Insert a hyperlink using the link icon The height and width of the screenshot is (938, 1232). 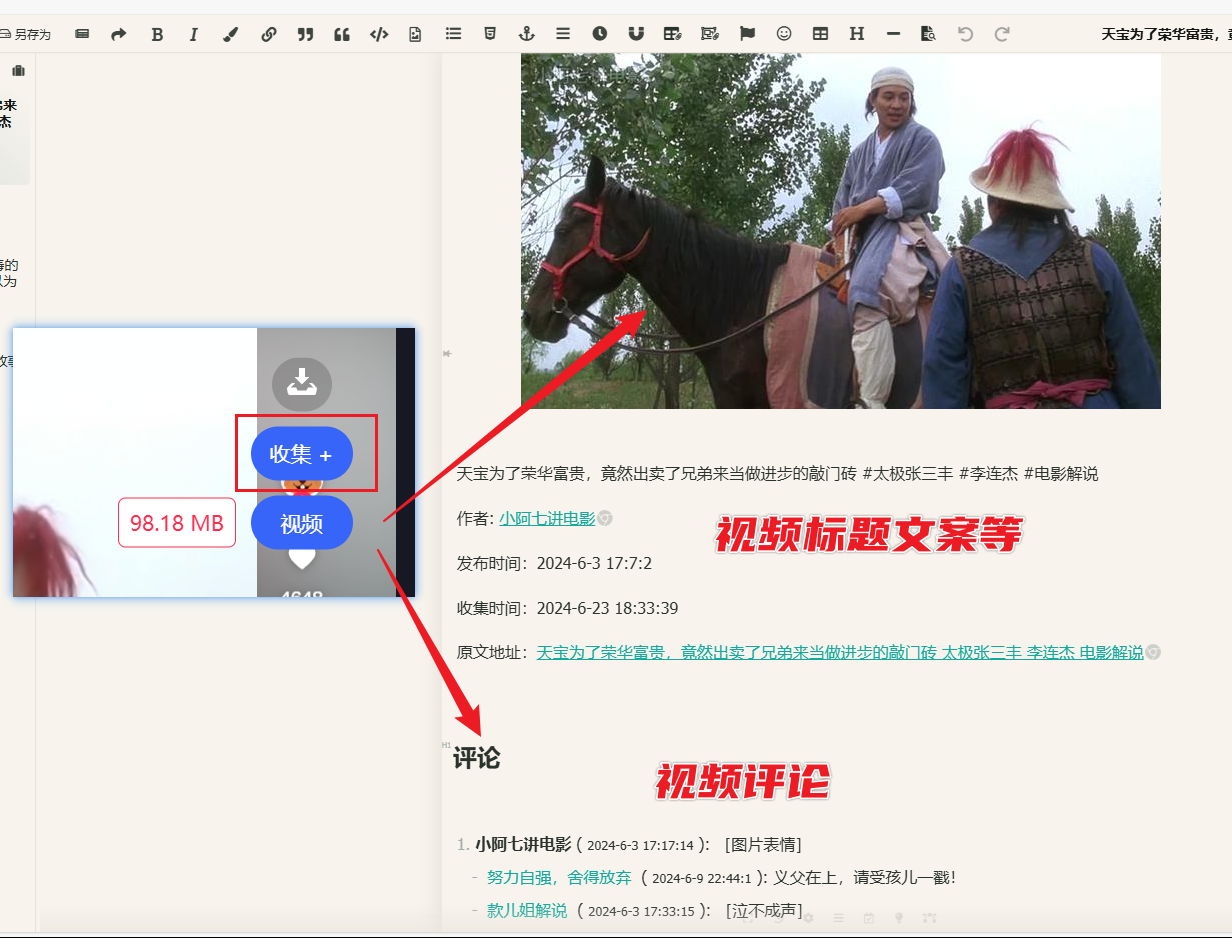pyautogui.click(x=268, y=33)
